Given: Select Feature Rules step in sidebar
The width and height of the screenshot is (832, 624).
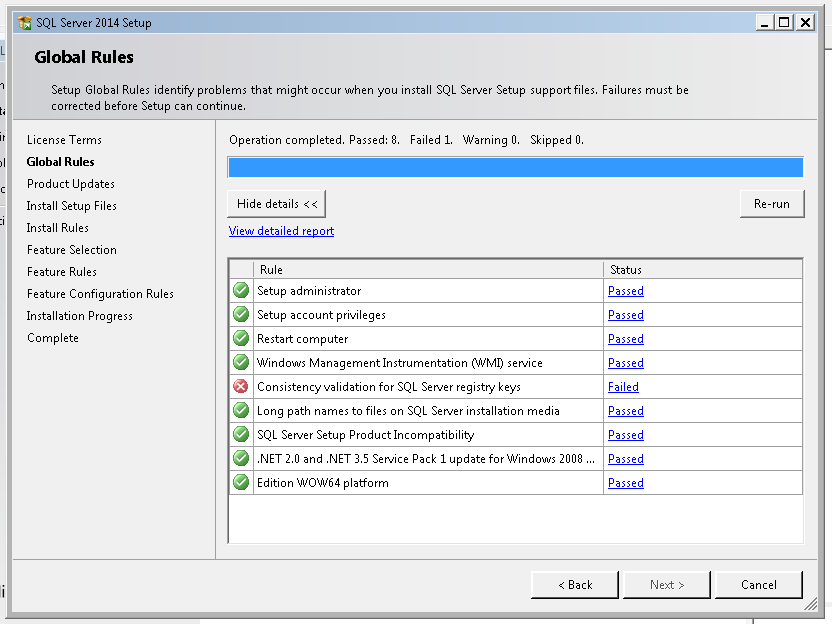Looking at the screenshot, I should point(62,272).
